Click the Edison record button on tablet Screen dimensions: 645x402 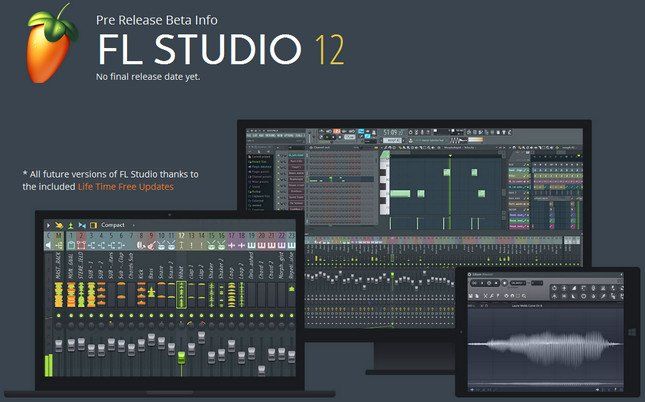pyautogui.click(x=504, y=283)
